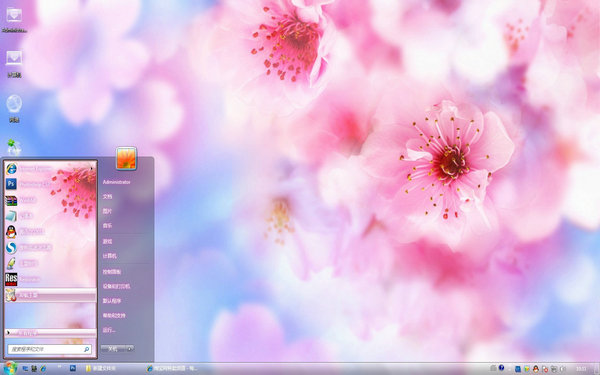The image size is (600, 375).
Task: Open the 运行... (Run) dialog
Action: click(x=109, y=330)
